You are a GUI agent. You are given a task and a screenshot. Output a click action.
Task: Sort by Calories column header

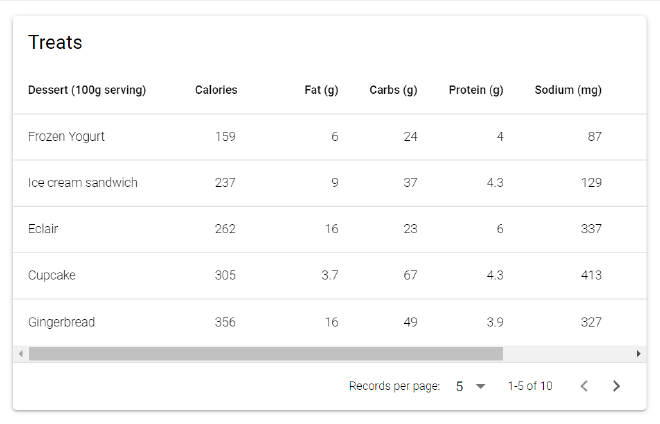pos(216,90)
